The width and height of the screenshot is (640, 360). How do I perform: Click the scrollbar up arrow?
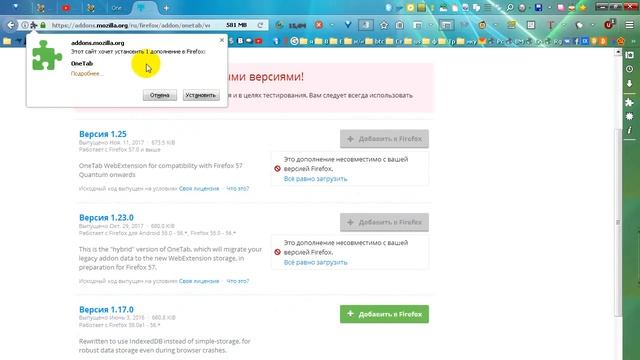[618, 52]
